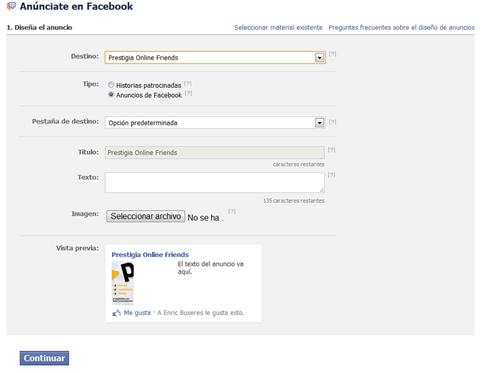
Task: Click the Continuar button
Action: pyautogui.click(x=44, y=358)
